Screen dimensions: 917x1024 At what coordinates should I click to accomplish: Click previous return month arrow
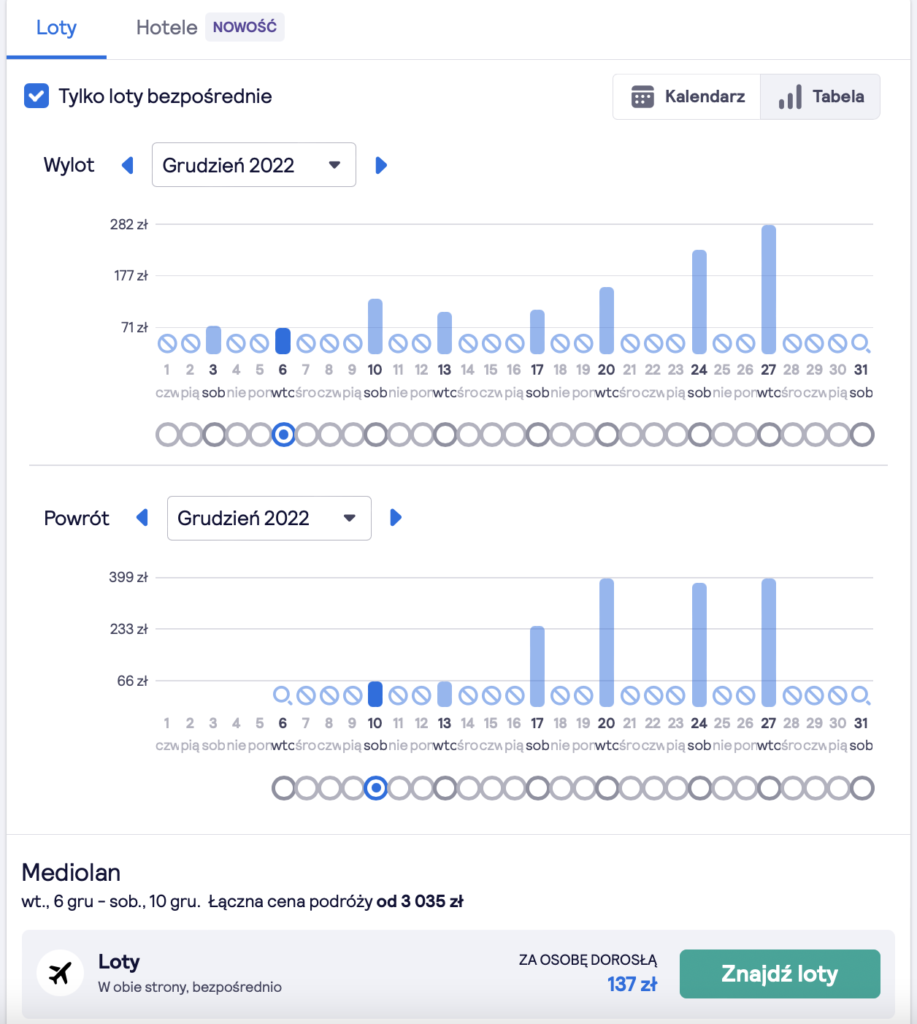coord(142,518)
